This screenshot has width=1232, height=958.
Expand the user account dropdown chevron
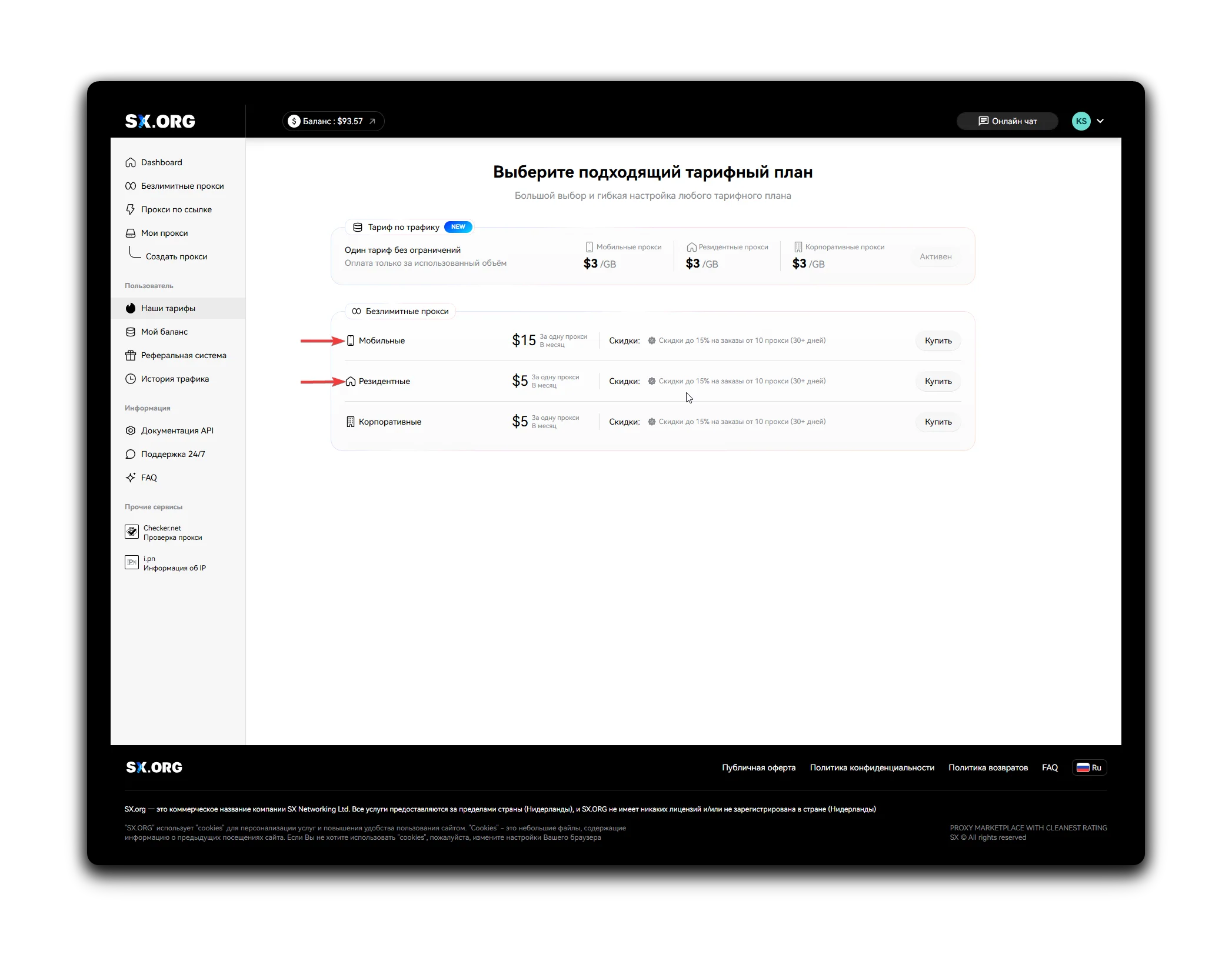(x=1100, y=121)
